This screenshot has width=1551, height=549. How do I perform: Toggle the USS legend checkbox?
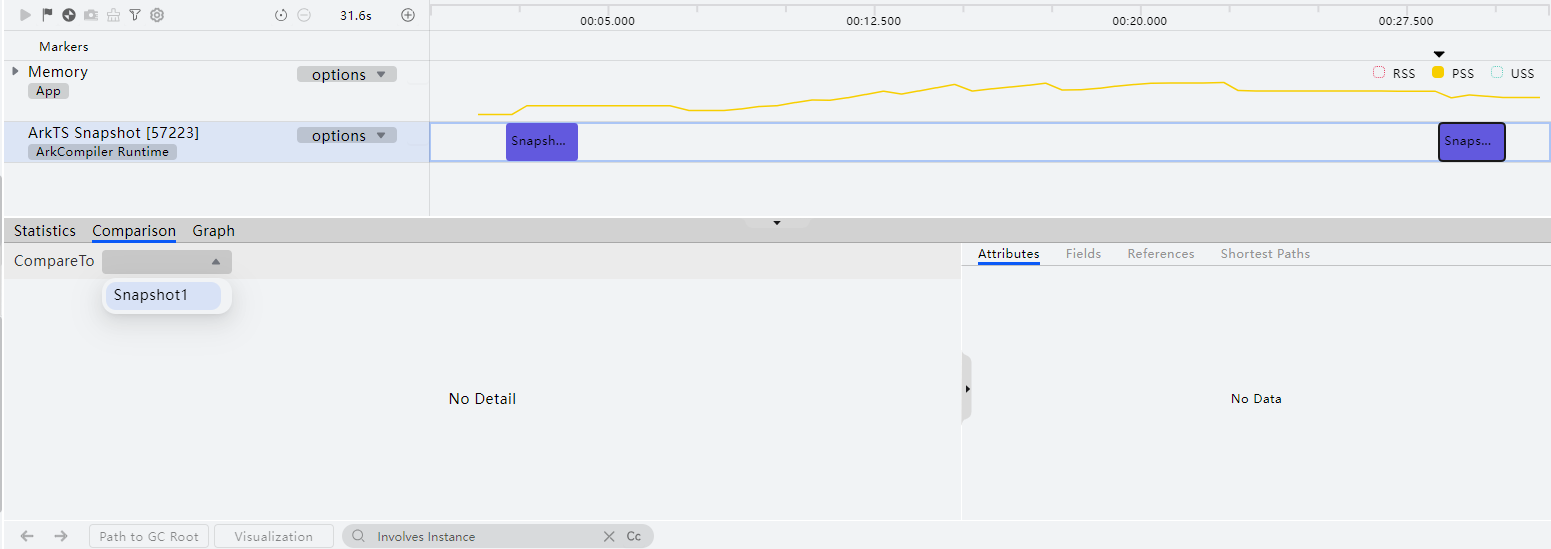point(1497,73)
